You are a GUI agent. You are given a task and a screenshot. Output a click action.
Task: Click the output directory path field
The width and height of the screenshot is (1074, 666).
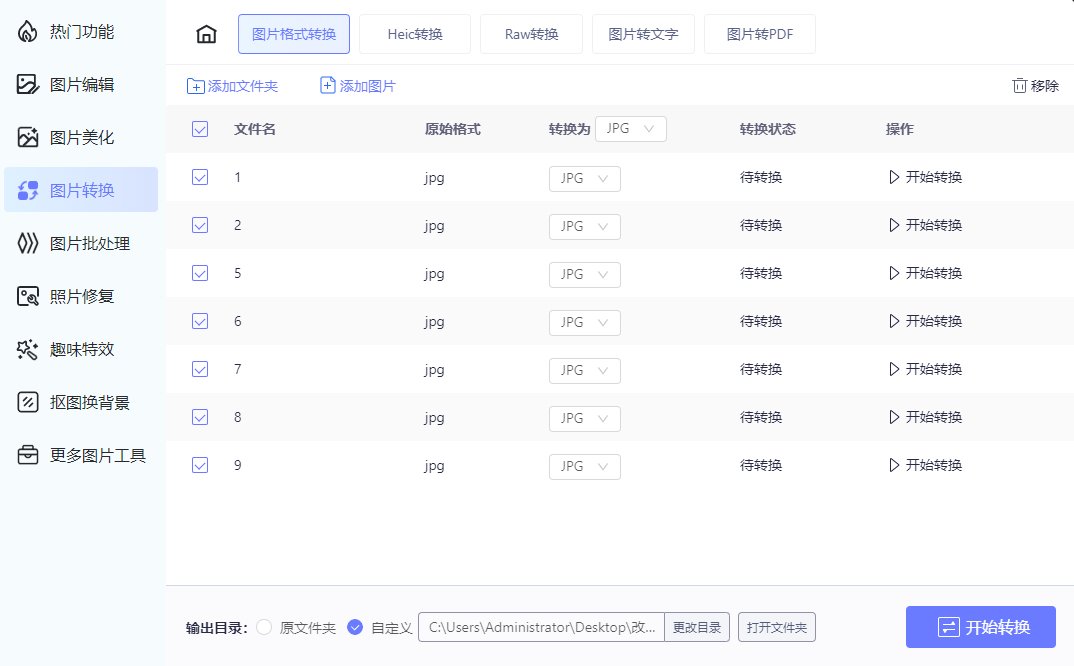[x=541, y=627]
